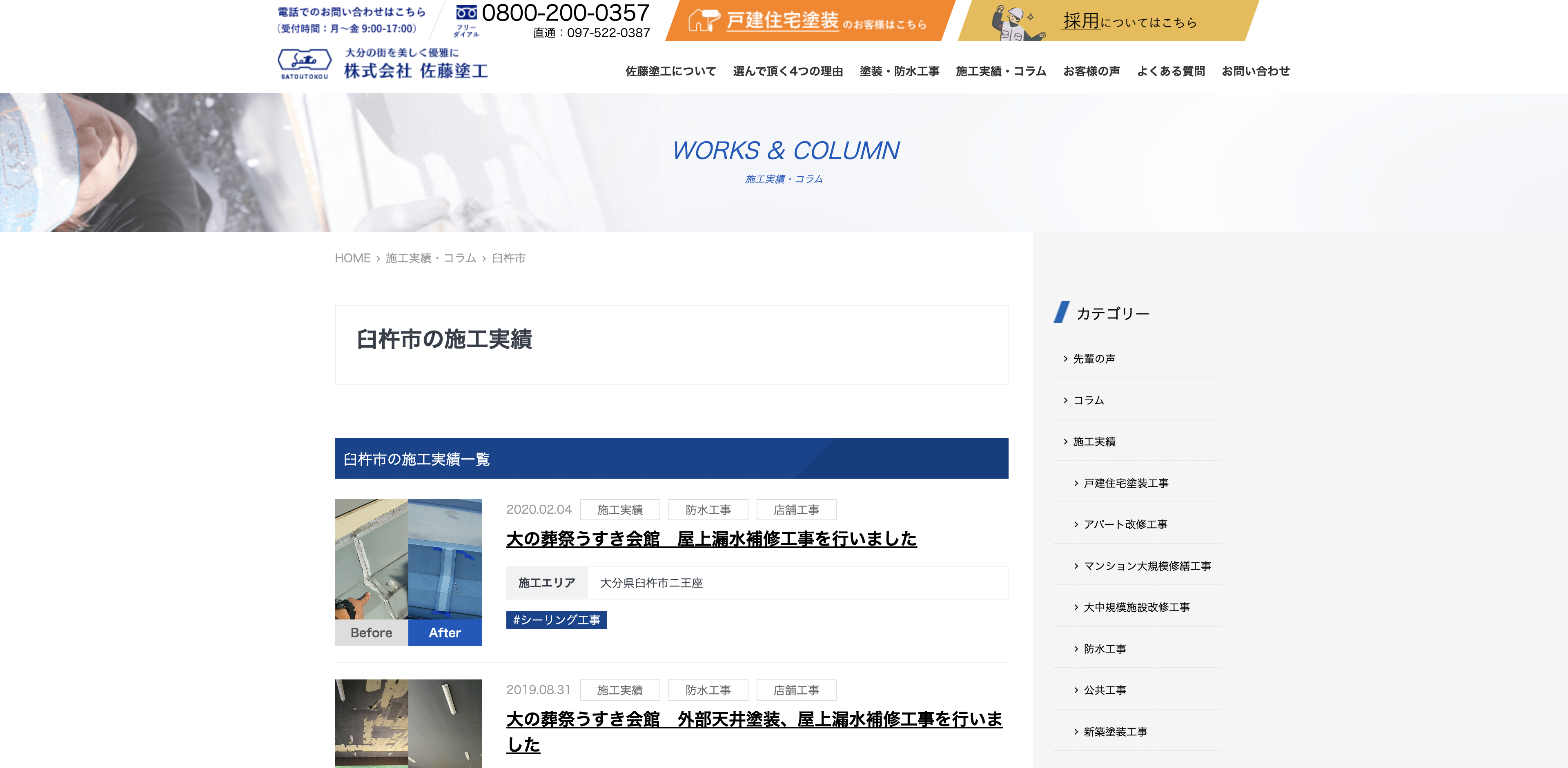
Task: Select 施工実績 tag on 2020.02.04 post
Action: pos(620,510)
